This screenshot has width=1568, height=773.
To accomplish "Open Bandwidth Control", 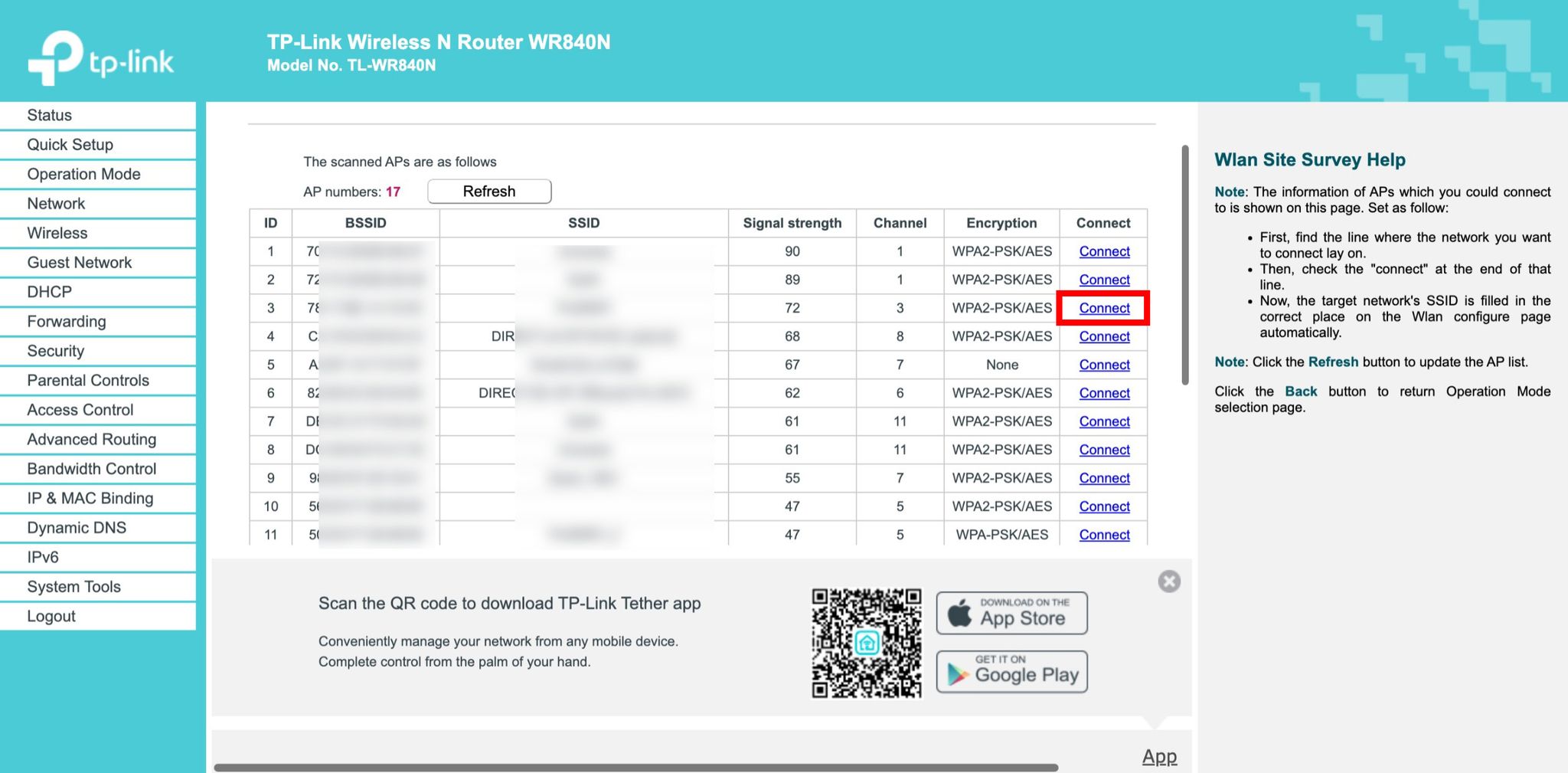I will 98,469.
